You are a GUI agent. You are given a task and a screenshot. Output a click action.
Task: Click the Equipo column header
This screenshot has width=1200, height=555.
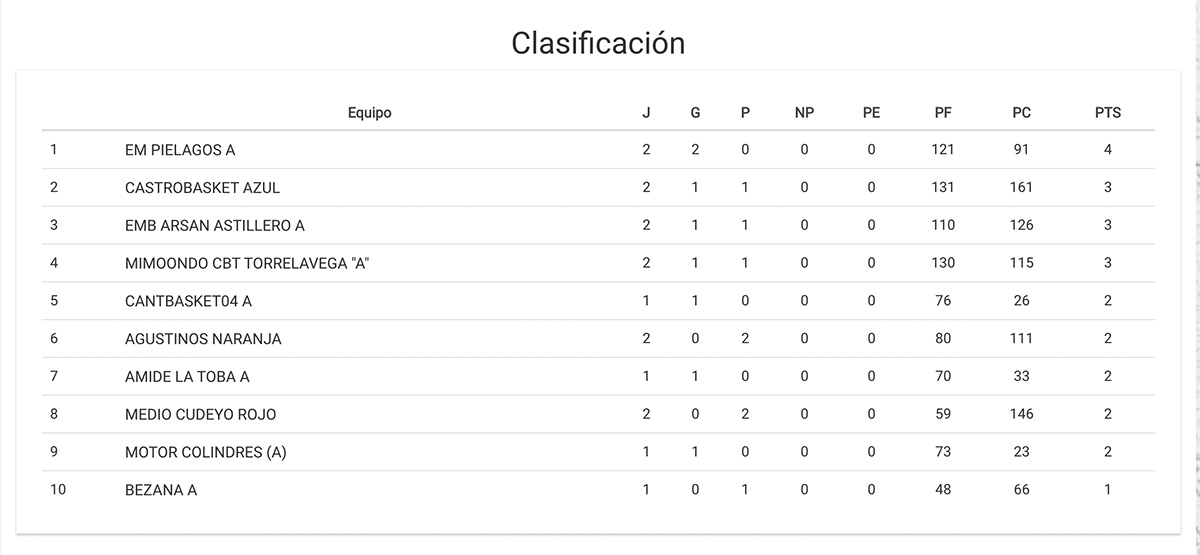[369, 113]
